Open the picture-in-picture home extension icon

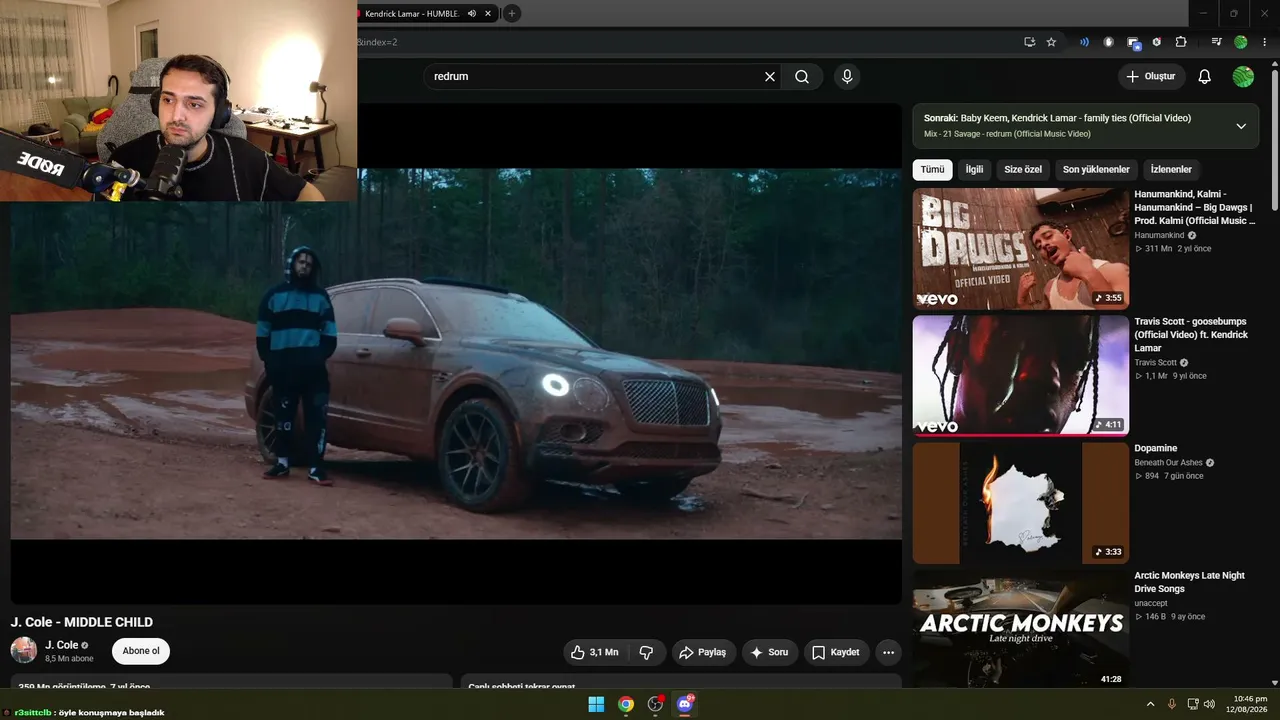click(1133, 43)
